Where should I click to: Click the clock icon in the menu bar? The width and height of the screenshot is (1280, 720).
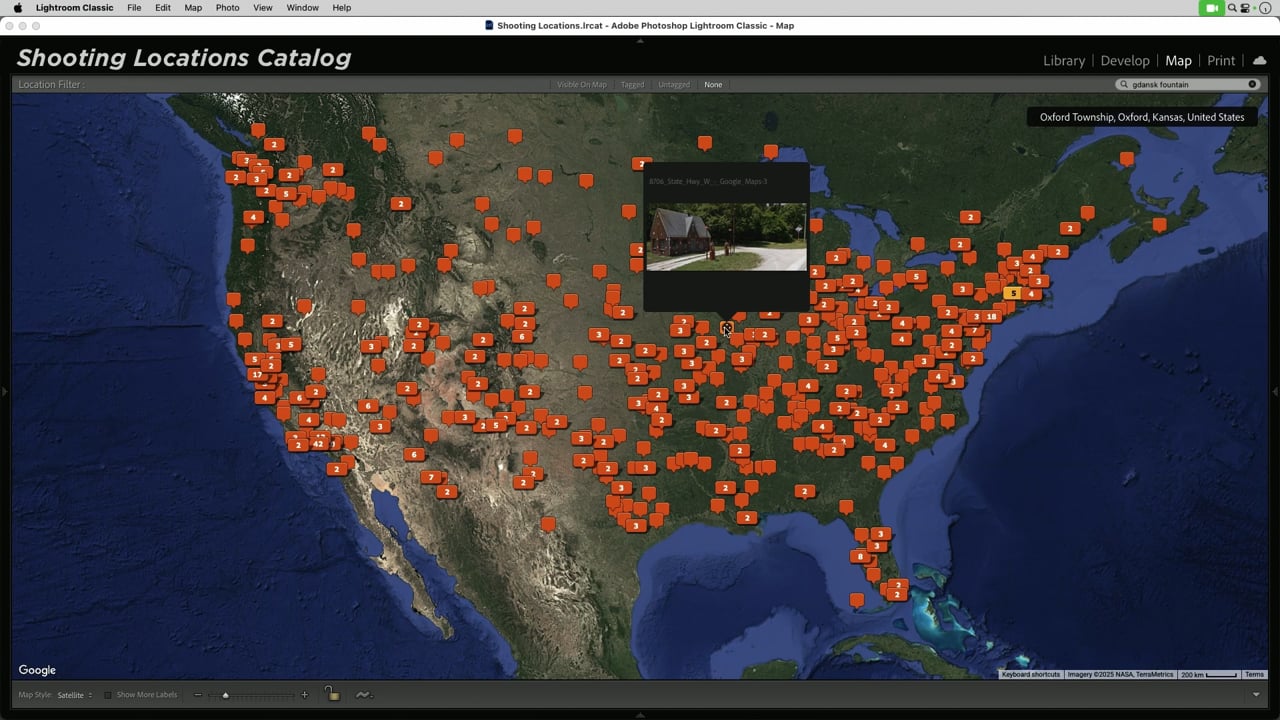[x=1265, y=8]
